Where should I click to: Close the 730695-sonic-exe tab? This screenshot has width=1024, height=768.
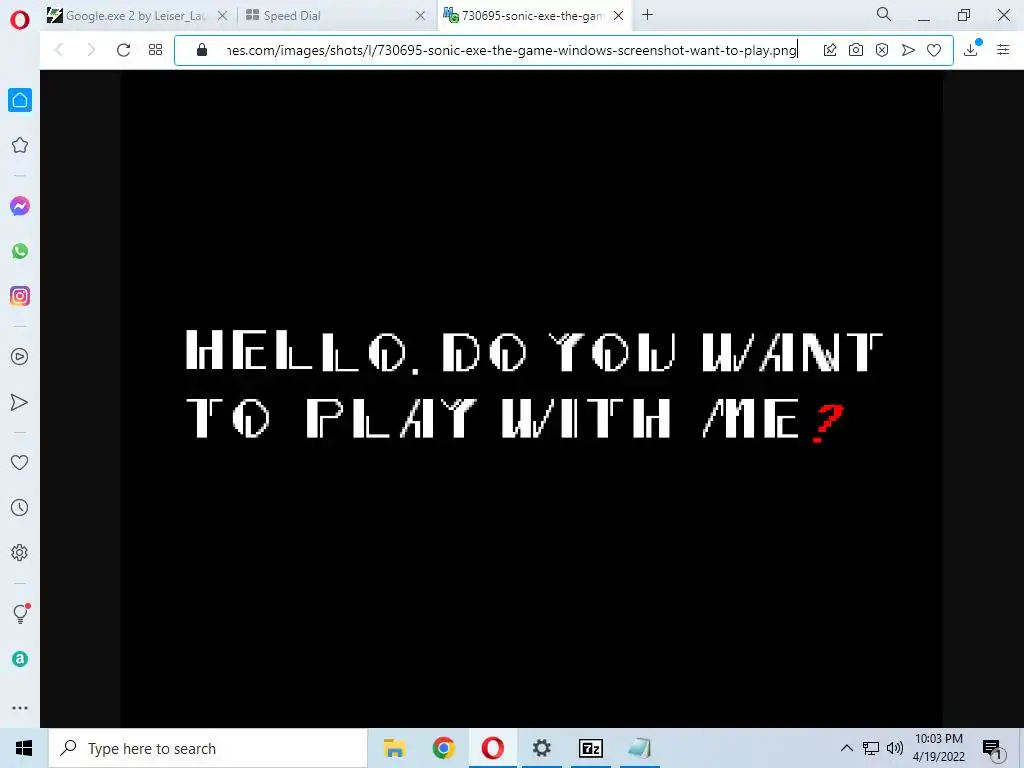618,16
